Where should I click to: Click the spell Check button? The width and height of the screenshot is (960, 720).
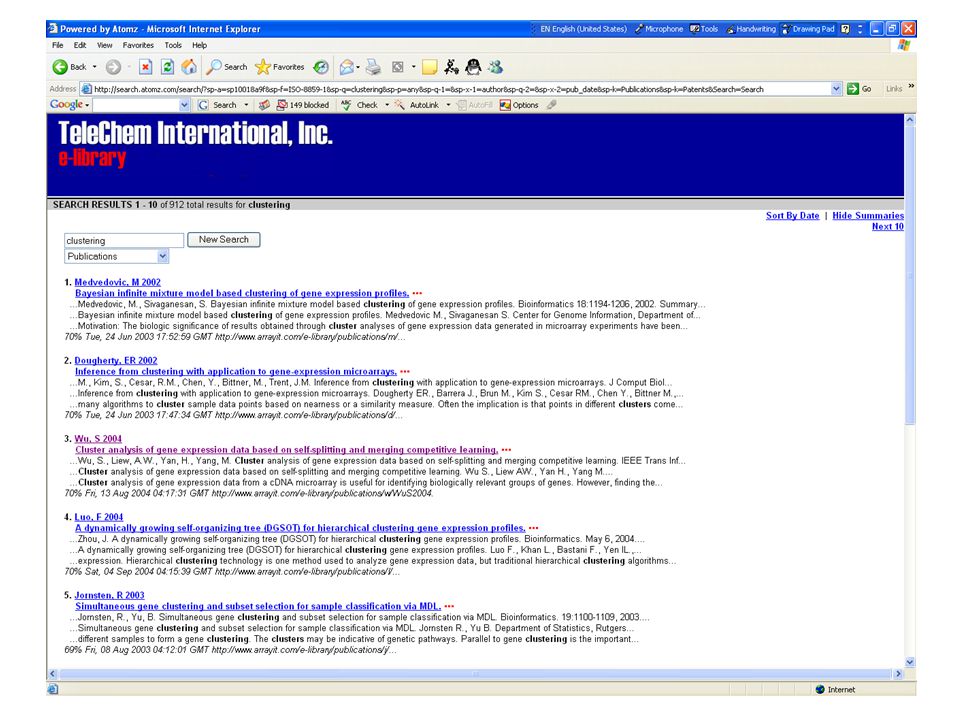coord(360,105)
